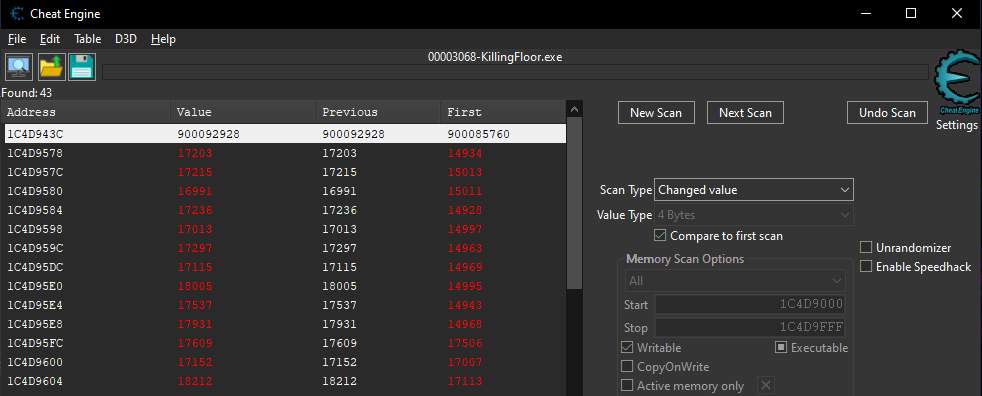Select the result row with address 1C4D9598
Image resolution: width=982 pixels, height=396 pixels.
(285, 229)
